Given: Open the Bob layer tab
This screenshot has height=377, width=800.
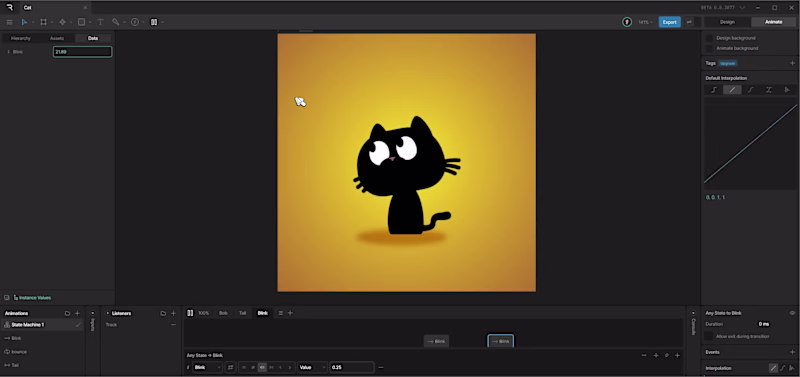Looking at the screenshot, I should coord(223,313).
